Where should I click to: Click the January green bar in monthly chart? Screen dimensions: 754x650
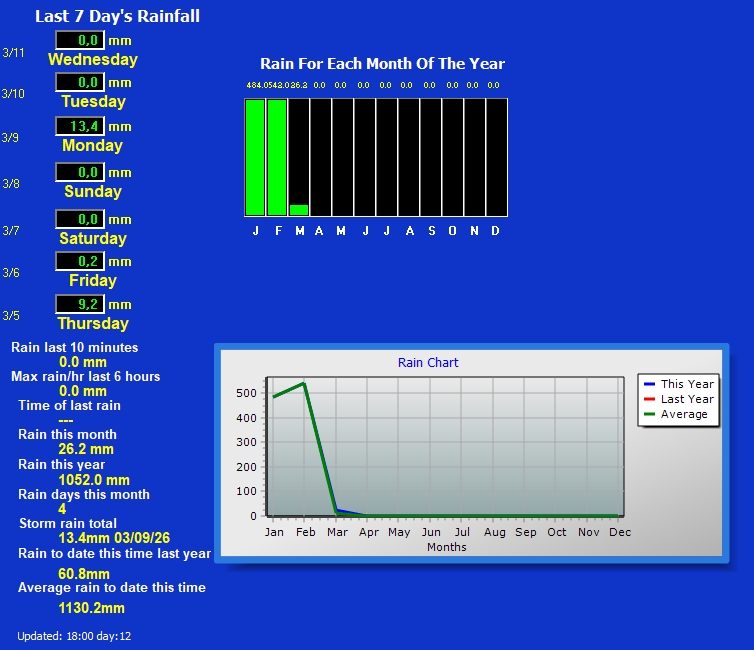255,157
